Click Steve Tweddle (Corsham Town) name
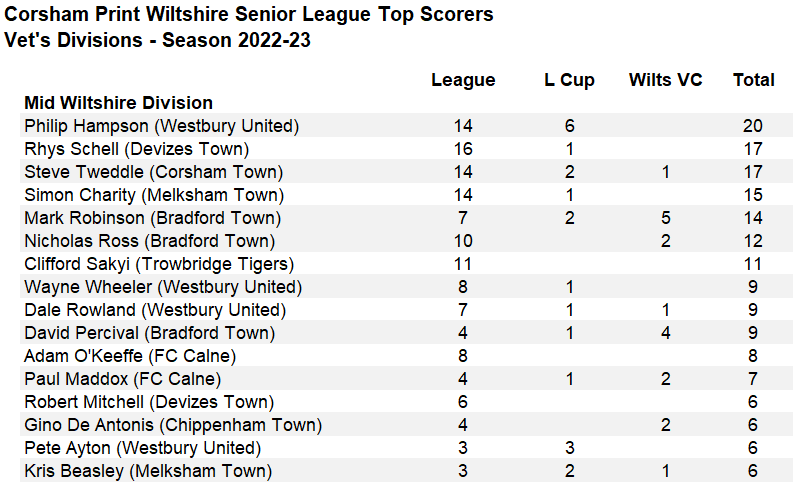The height and width of the screenshot is (482, 793). coord(153,172)
